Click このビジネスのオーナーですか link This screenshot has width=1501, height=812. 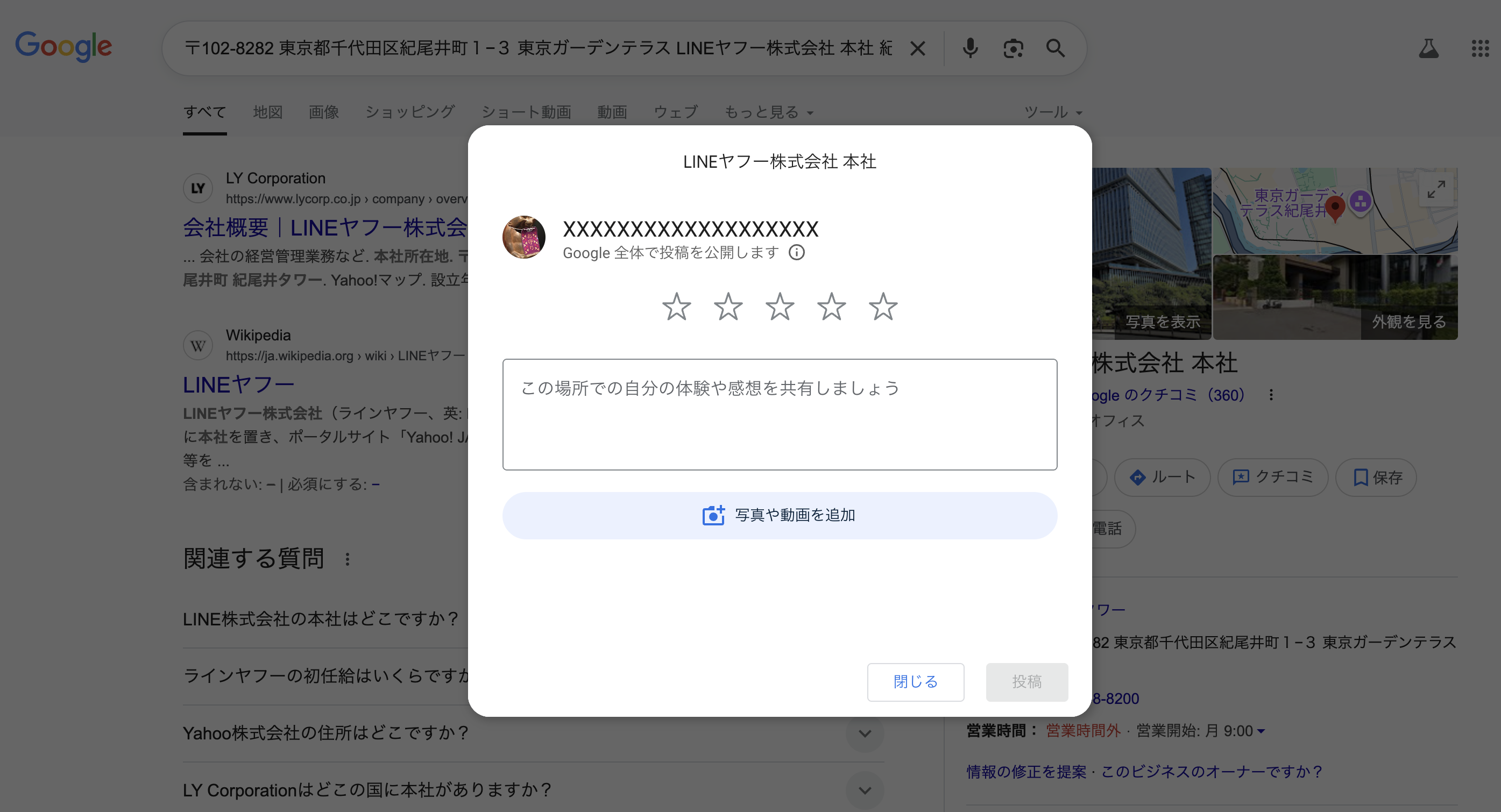click(x=1212, y=772)
